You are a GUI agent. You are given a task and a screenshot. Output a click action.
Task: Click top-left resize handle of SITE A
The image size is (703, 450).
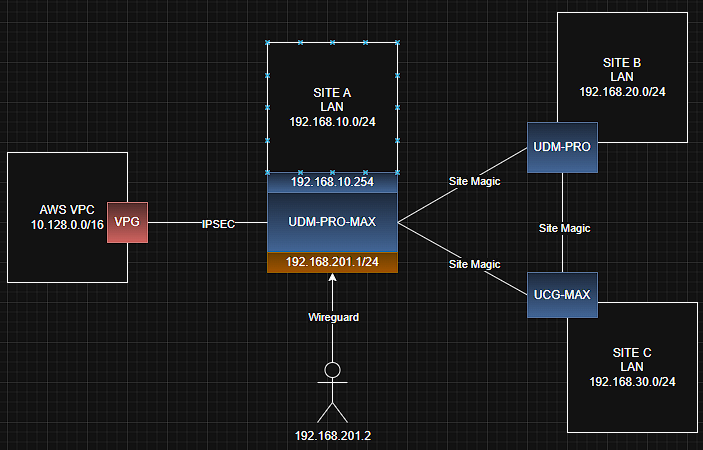268,43
